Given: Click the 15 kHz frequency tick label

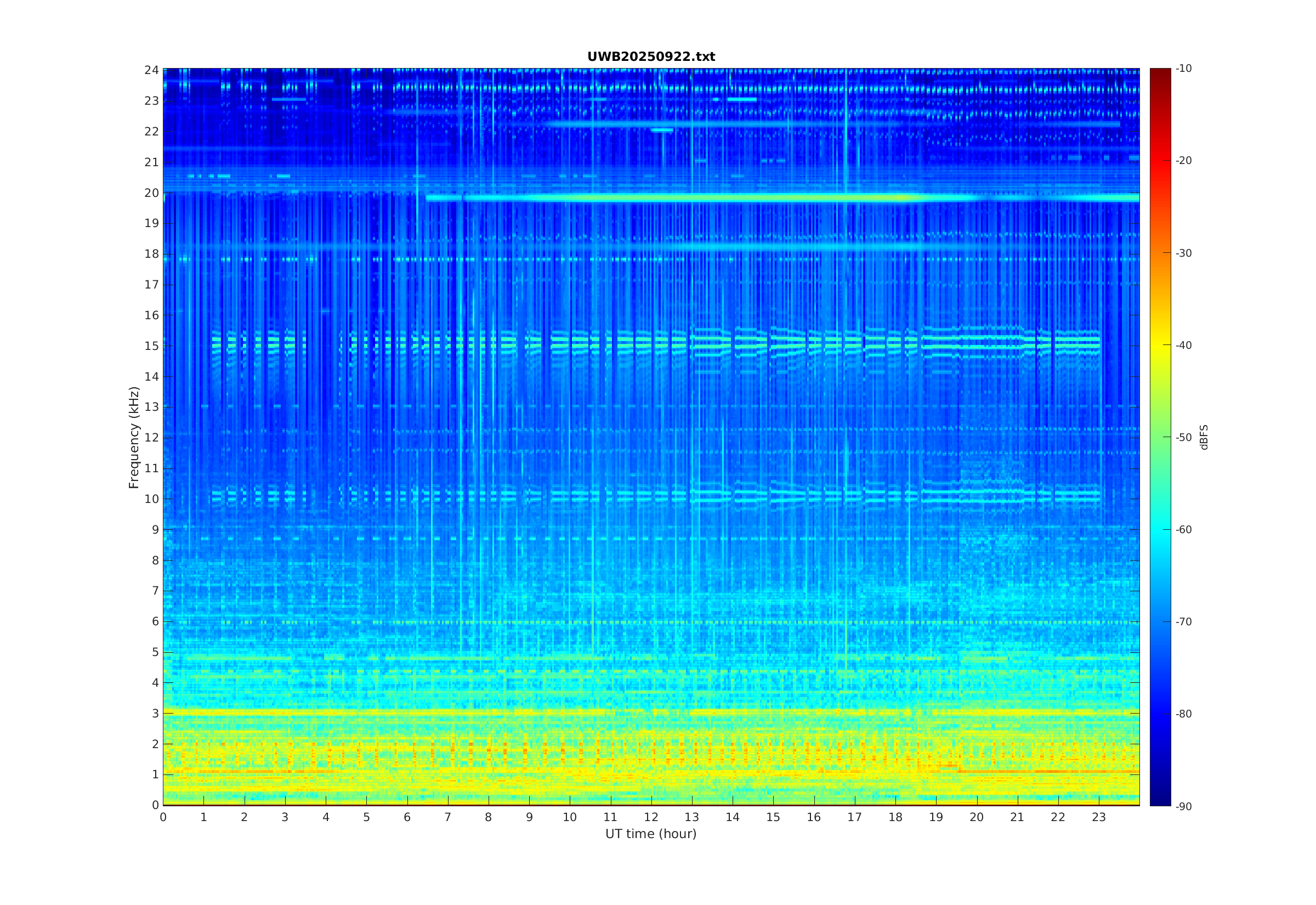Looking at the screenshot, I should click(x=151, y=346).
